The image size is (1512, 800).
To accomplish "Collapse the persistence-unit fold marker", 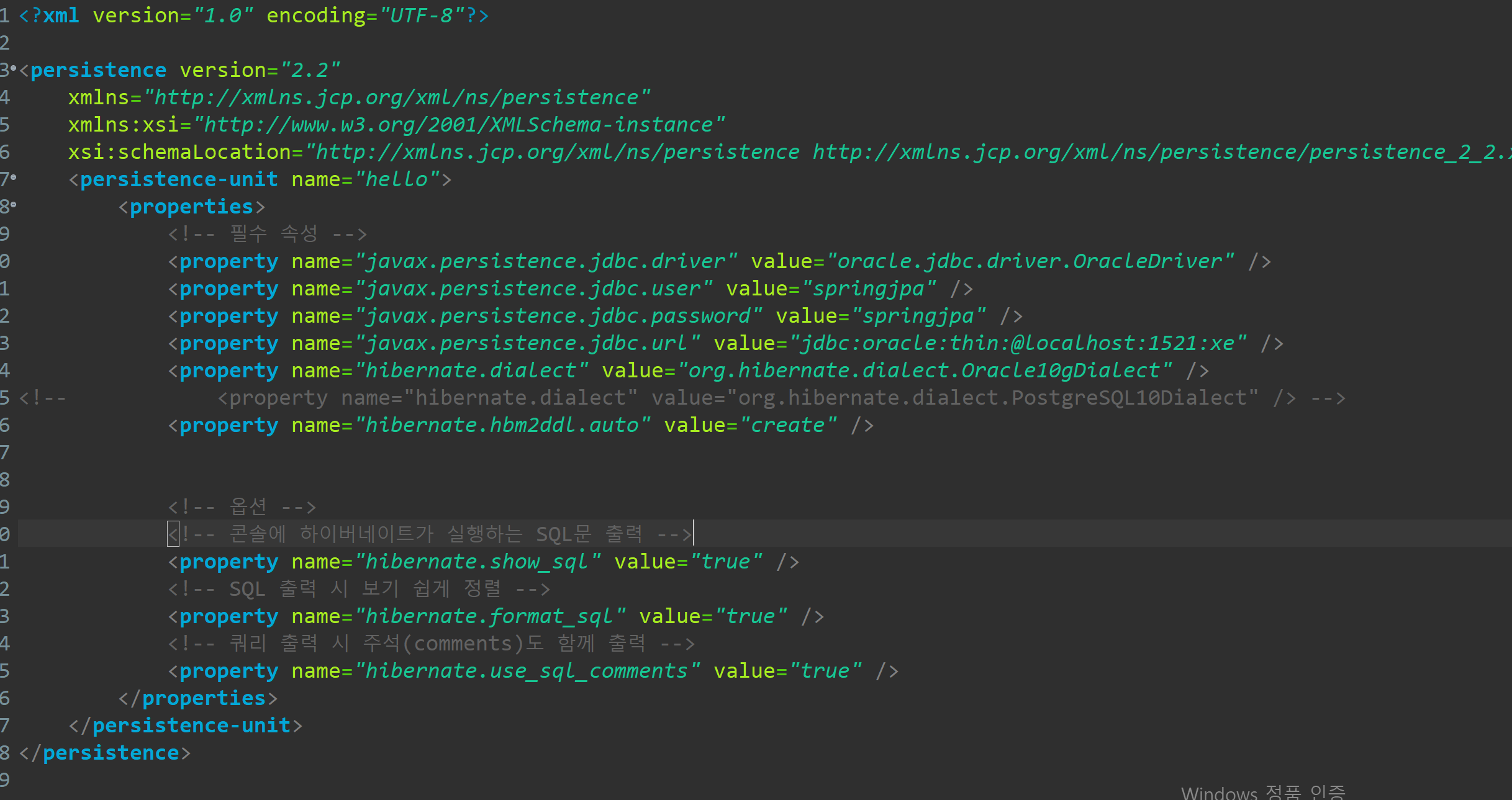I will [14, 177].
